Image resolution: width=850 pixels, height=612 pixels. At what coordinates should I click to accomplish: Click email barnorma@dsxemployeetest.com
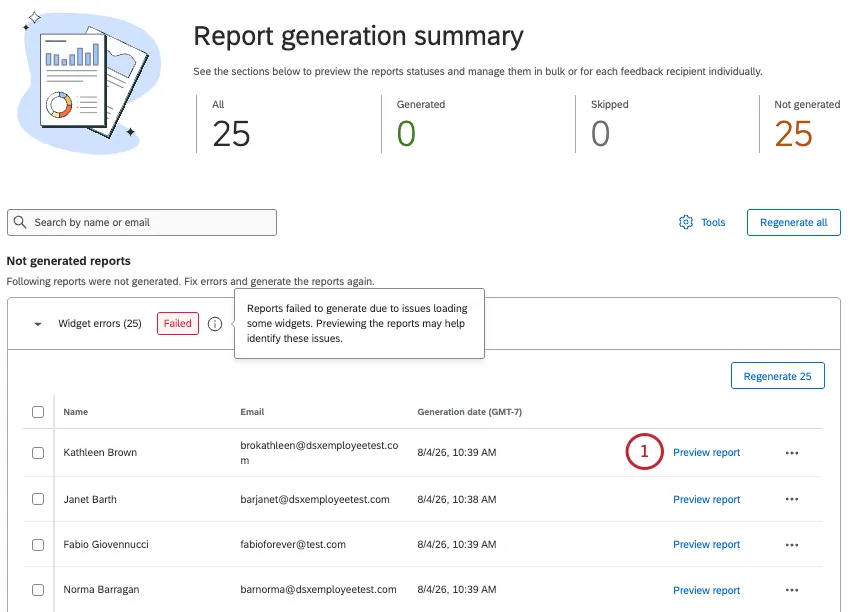(x=318, y=589)
